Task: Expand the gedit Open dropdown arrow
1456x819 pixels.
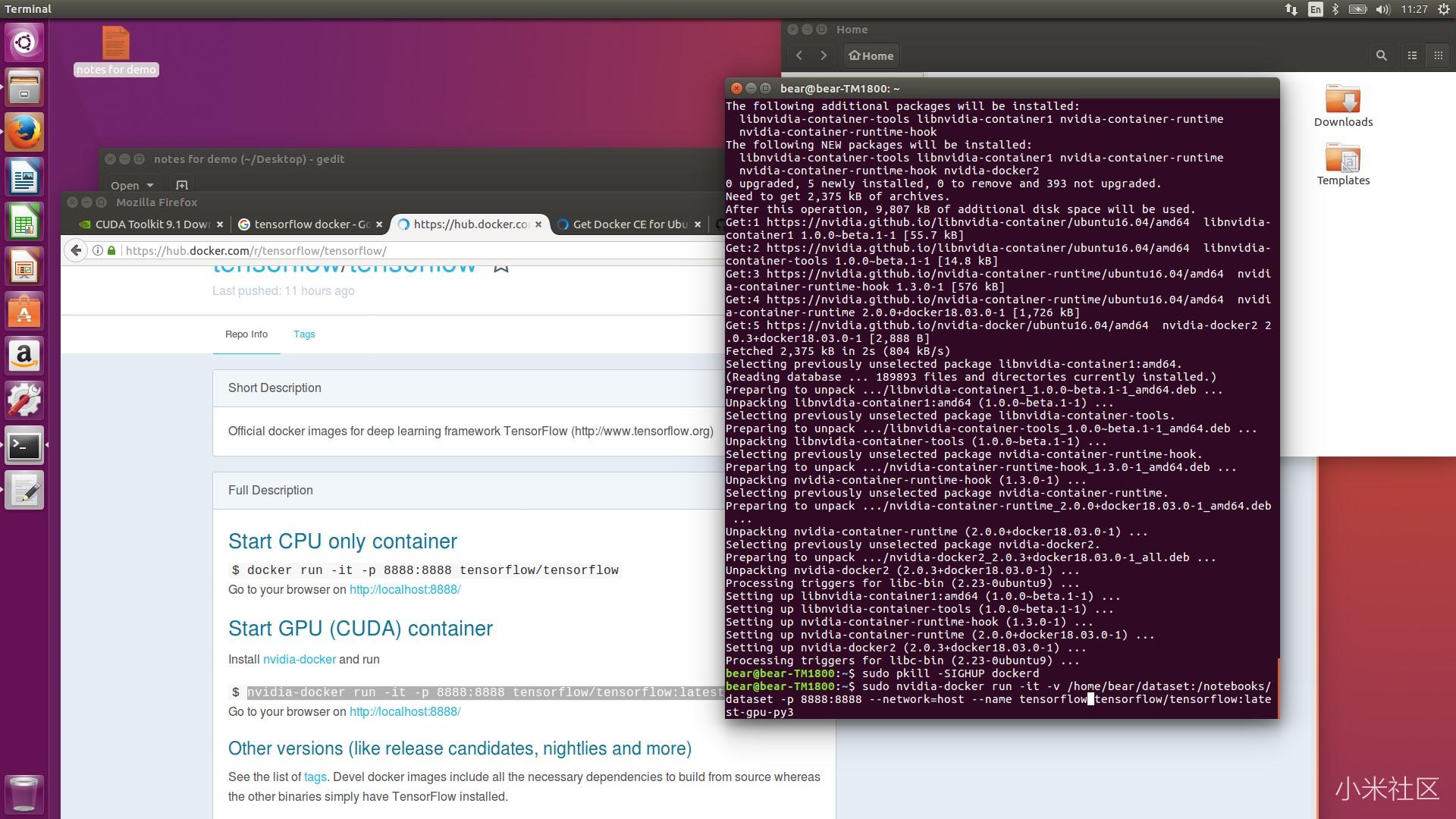Action: coord(150,185)
